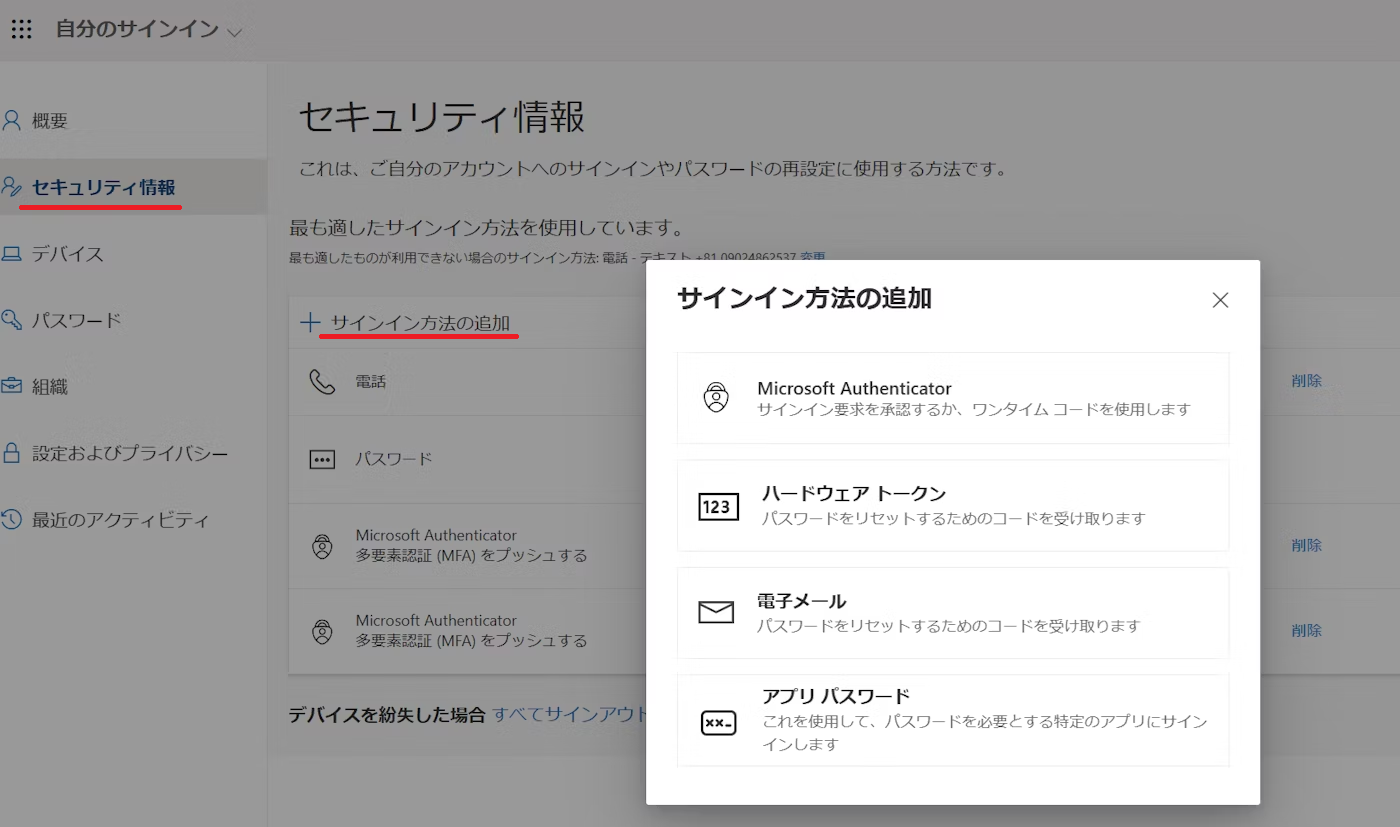Select セキュリティ情報 in the sidebar
Image resolution: width=1400 pixels, height=827 pixels.
point(104,187)
